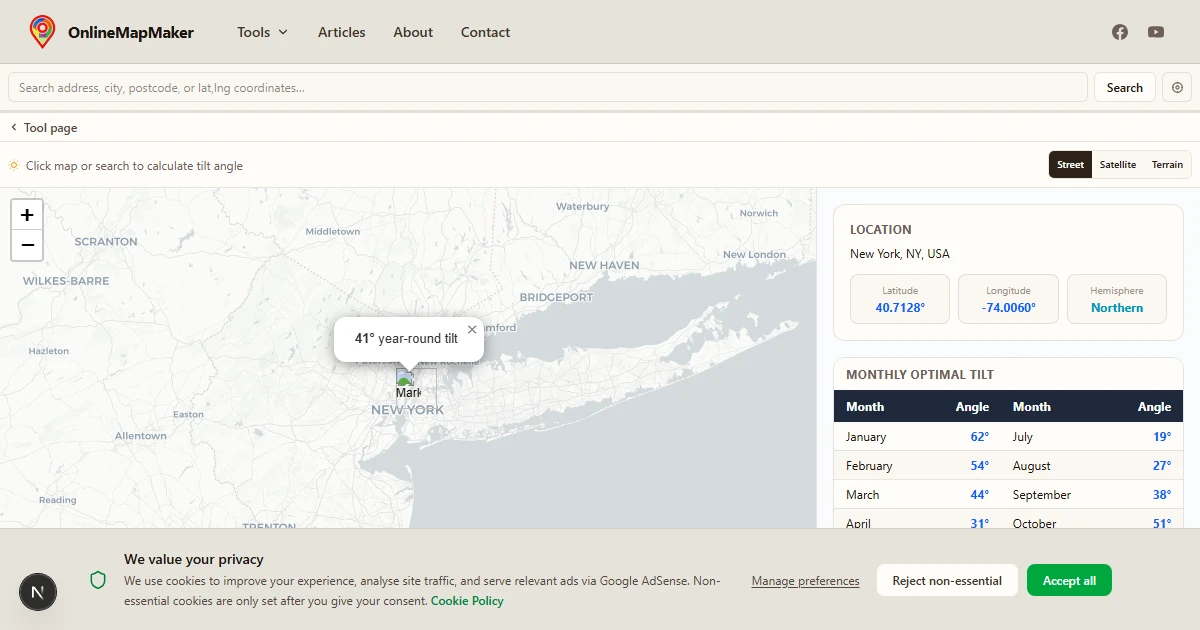Viewport: 1200px width, 630px height.
Task: Click Easton label on the map
Action: click(x=188, y=414)
